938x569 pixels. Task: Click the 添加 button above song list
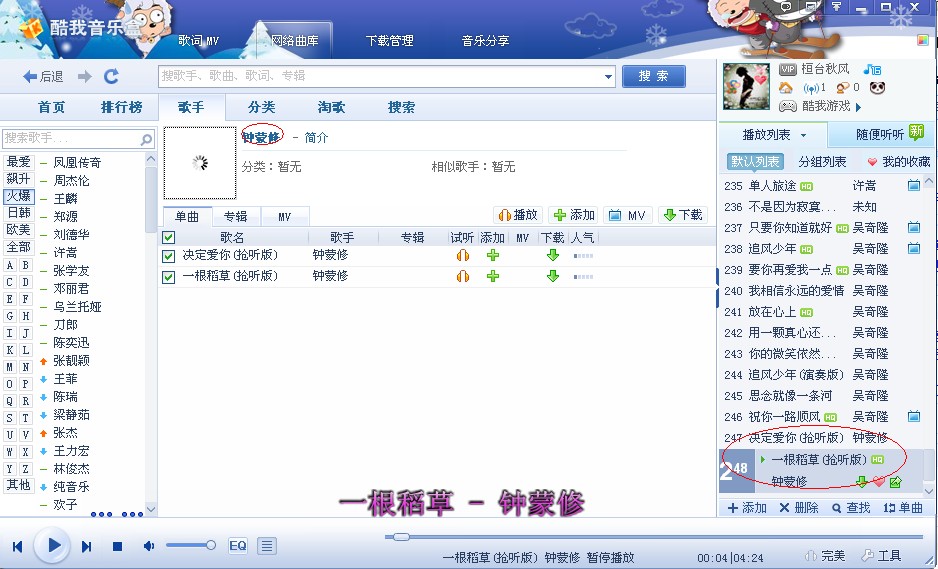coord(573,215)
